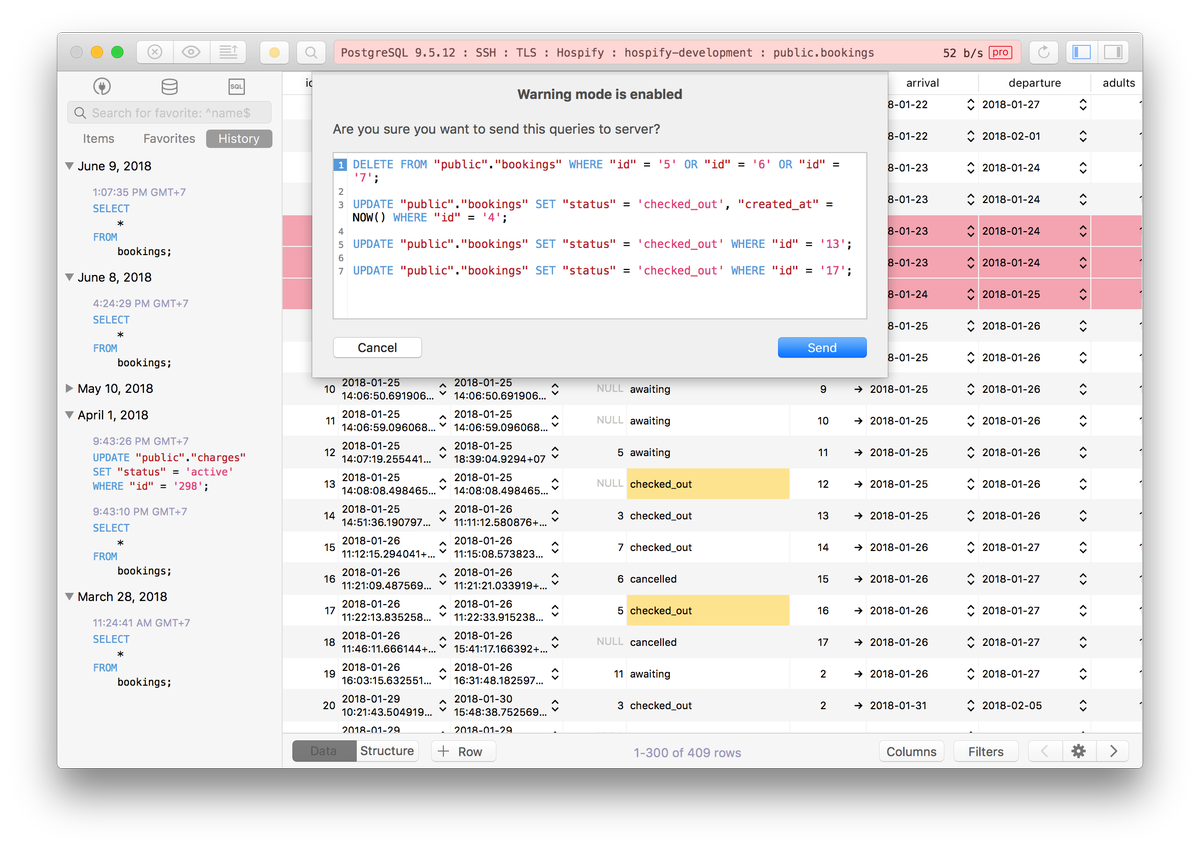Click the cancelled status in row 16

(653, 579)
